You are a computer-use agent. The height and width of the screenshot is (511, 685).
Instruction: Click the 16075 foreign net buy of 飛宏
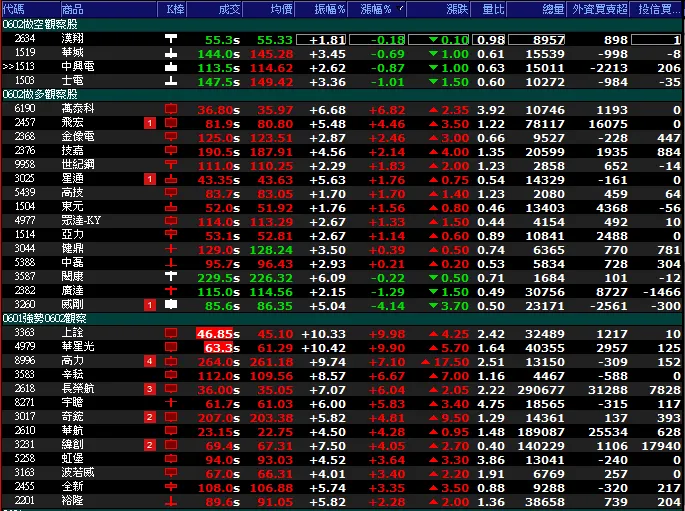click(x=608, y=124)
